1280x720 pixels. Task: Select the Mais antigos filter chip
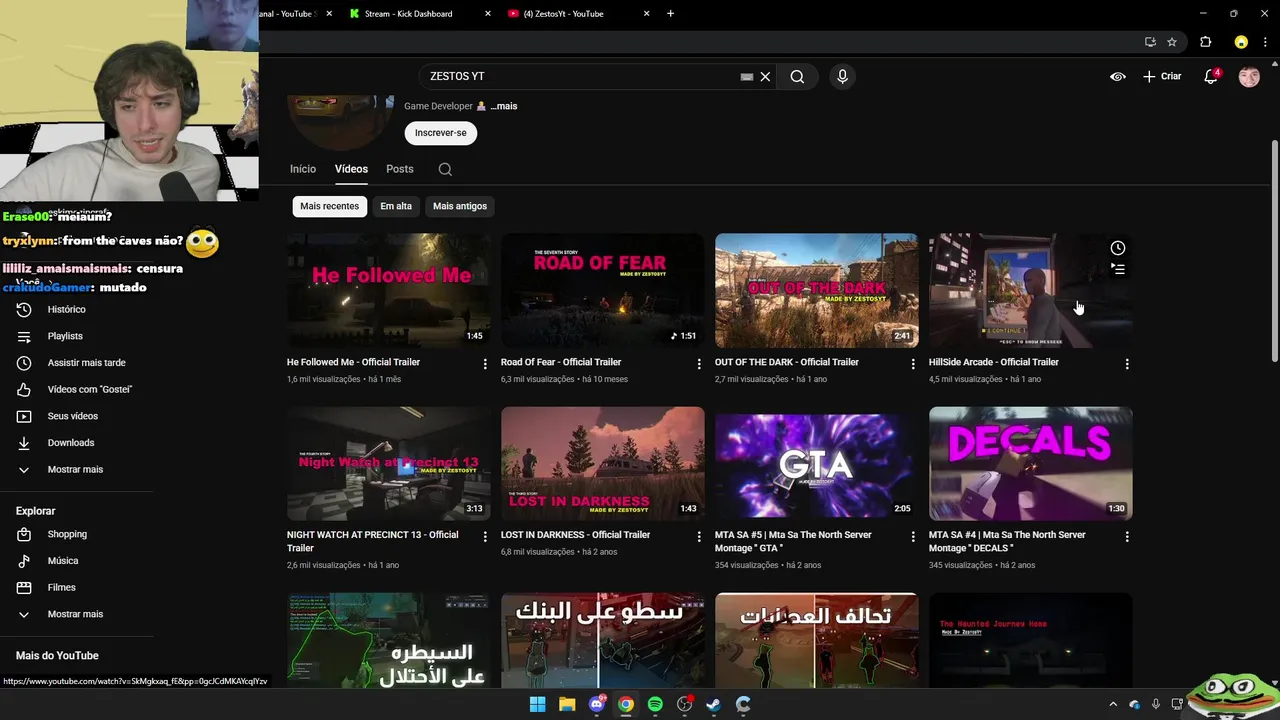tap(460, 206)
